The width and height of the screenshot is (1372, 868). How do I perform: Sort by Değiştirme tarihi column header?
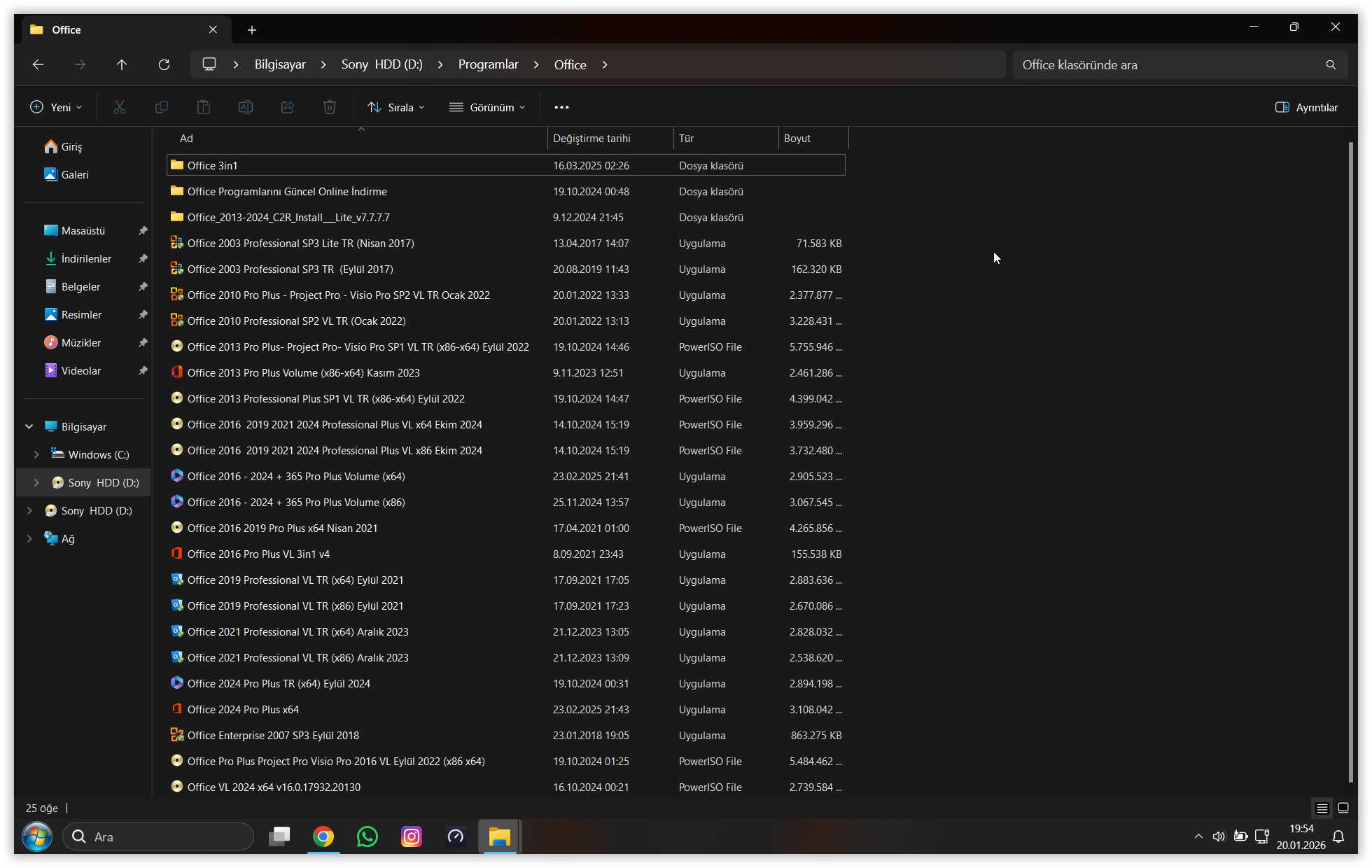[x=610, y=139]
